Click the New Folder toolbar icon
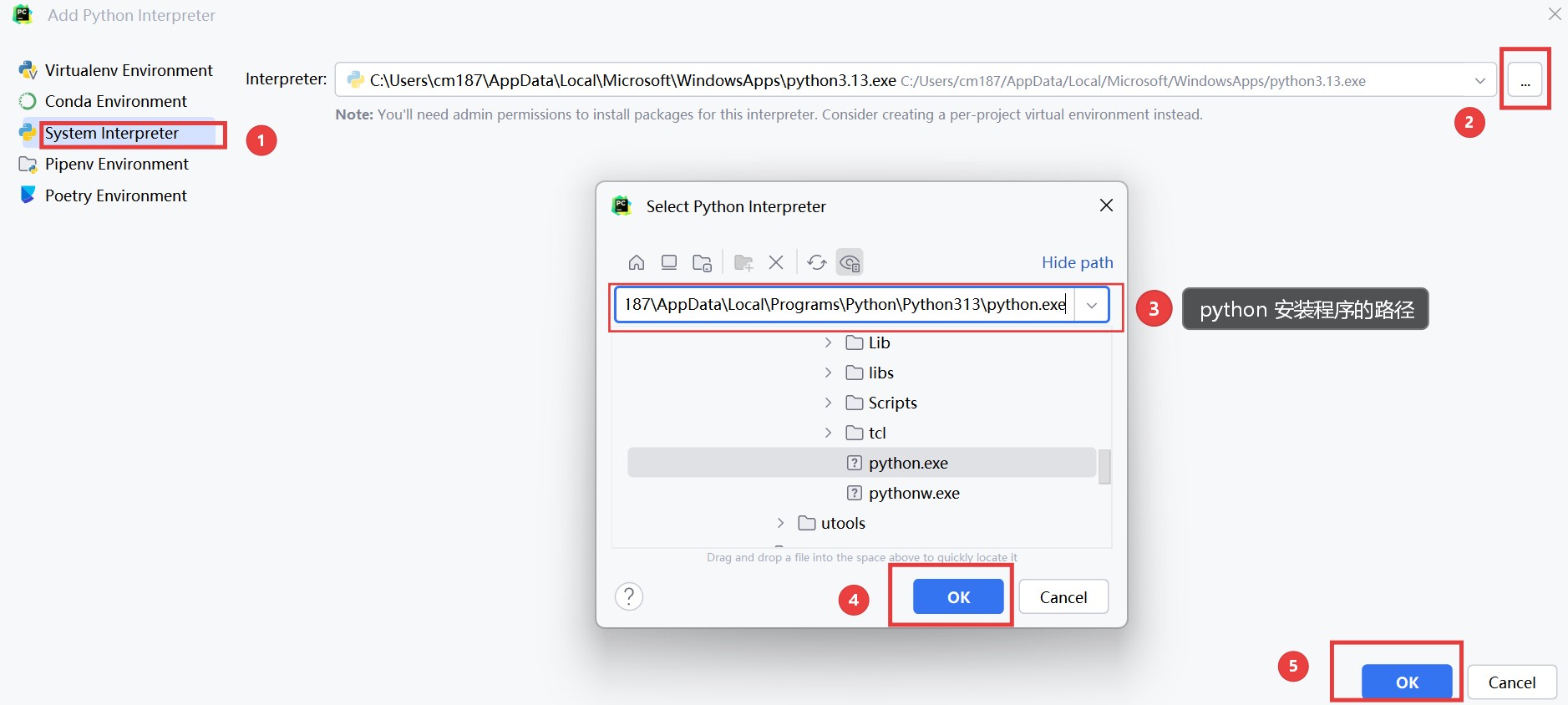Screen dimensions: 1568x705 pos(743,263)
